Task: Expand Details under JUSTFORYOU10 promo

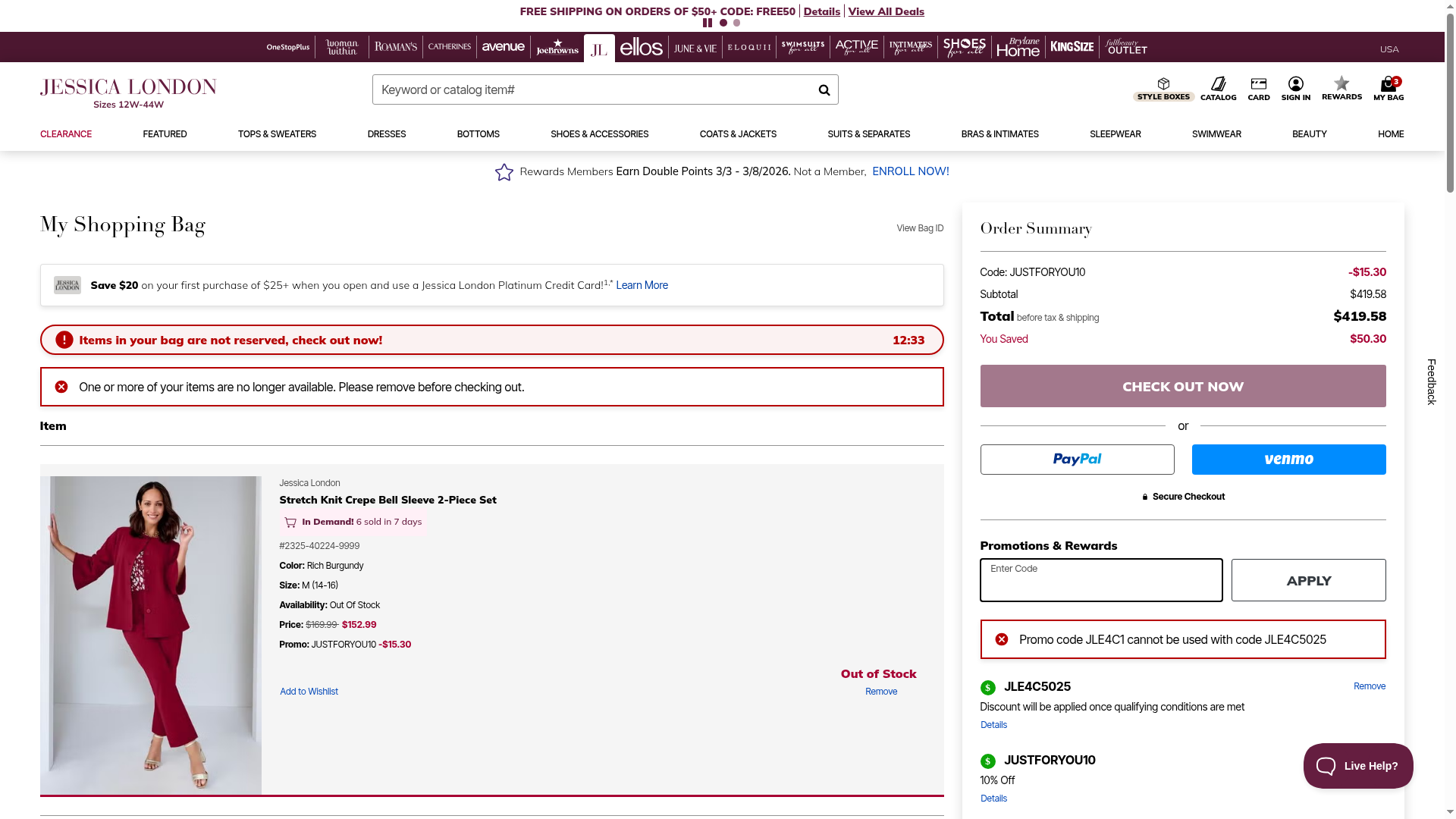Action: pos(993,799)
